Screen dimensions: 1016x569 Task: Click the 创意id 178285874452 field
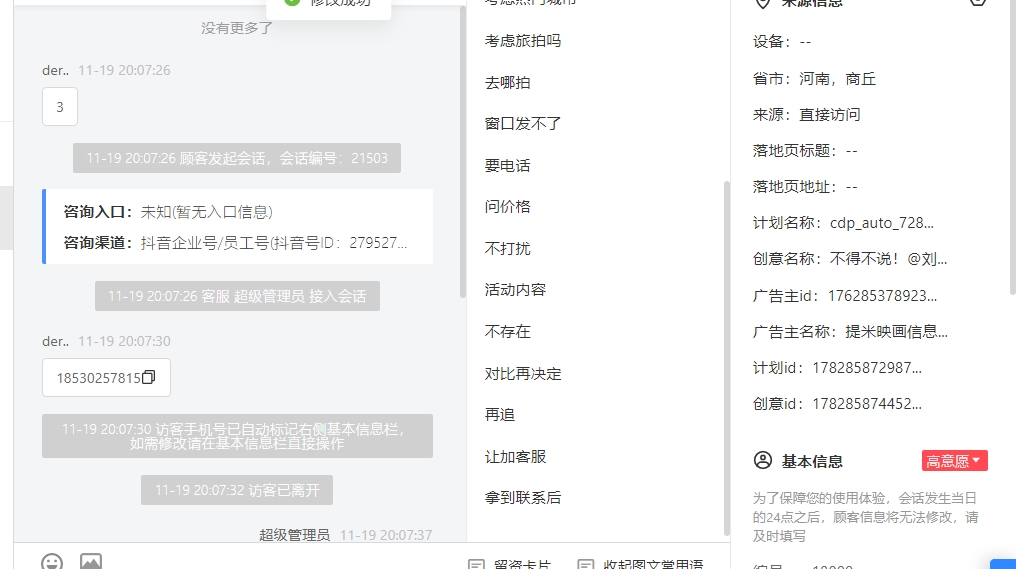(837, 404)
